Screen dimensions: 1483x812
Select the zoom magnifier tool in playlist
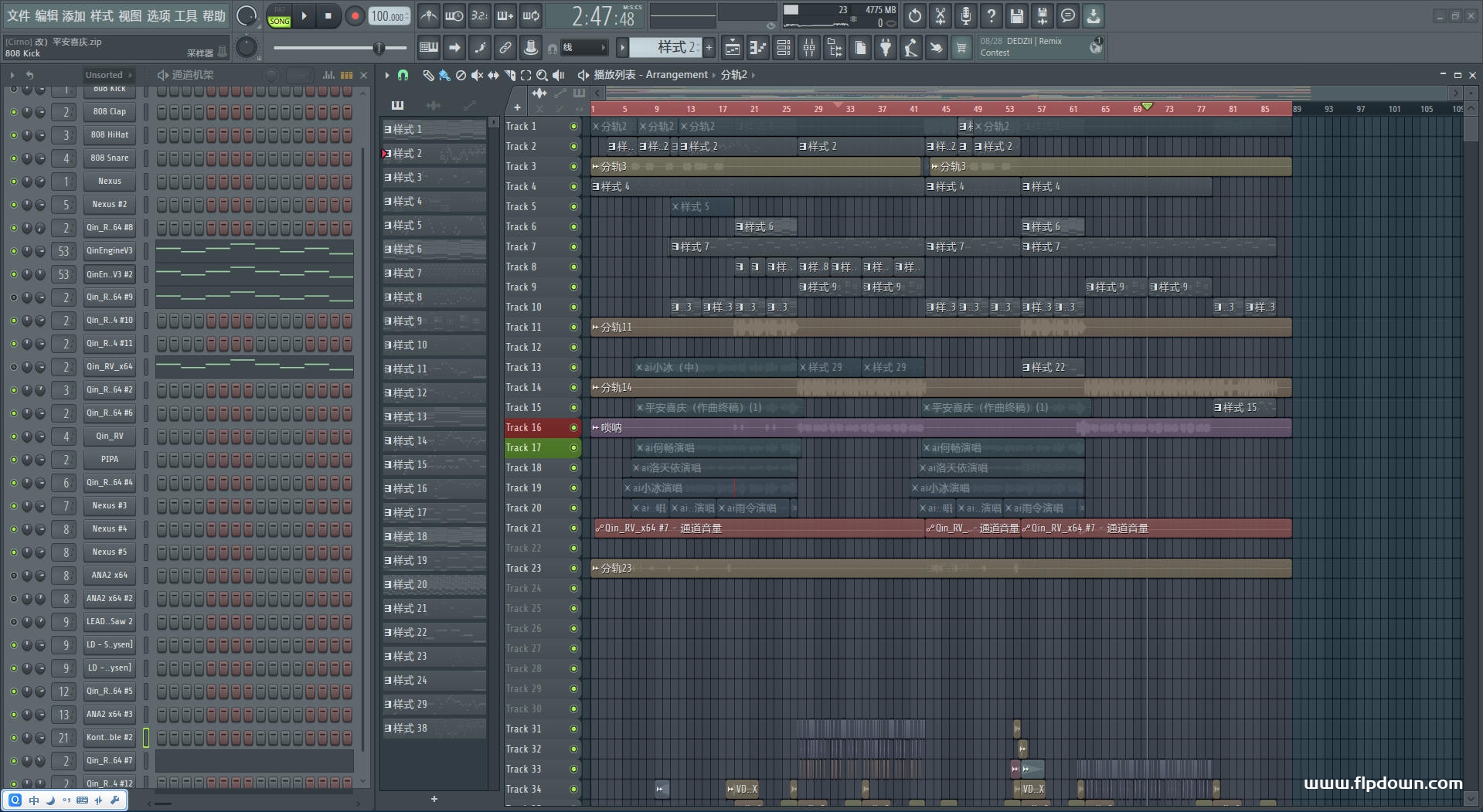pos(542,75)
